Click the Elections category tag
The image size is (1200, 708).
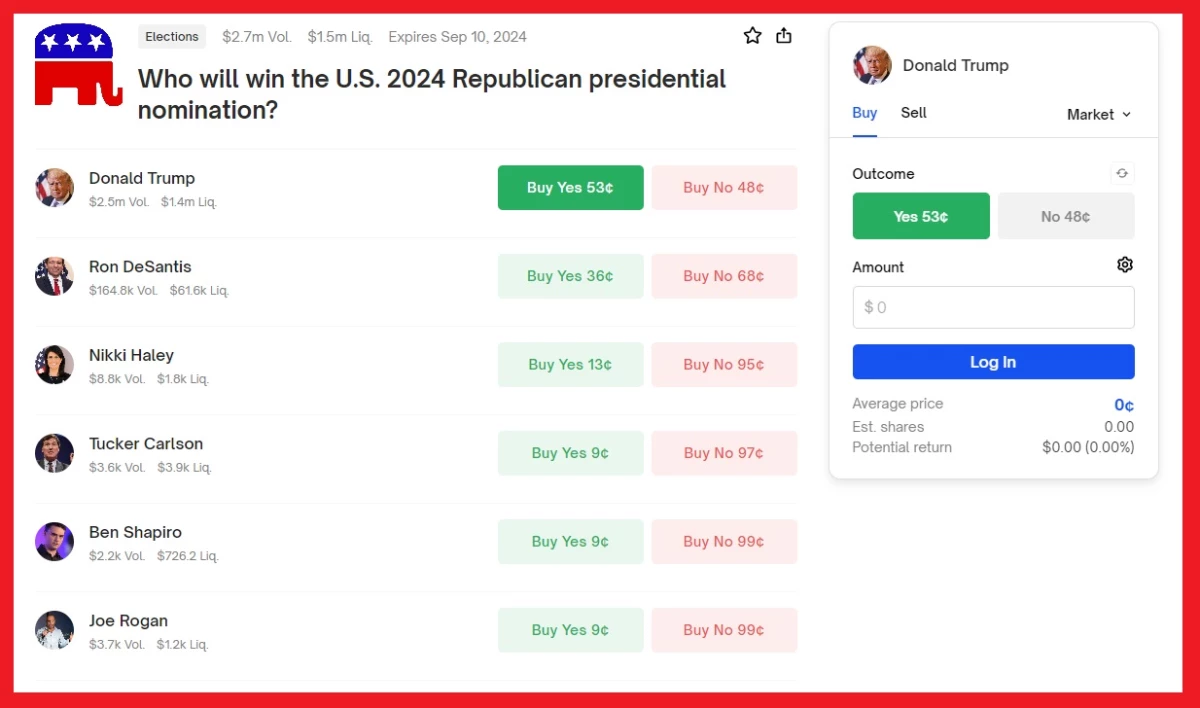(x=172, y=37)
